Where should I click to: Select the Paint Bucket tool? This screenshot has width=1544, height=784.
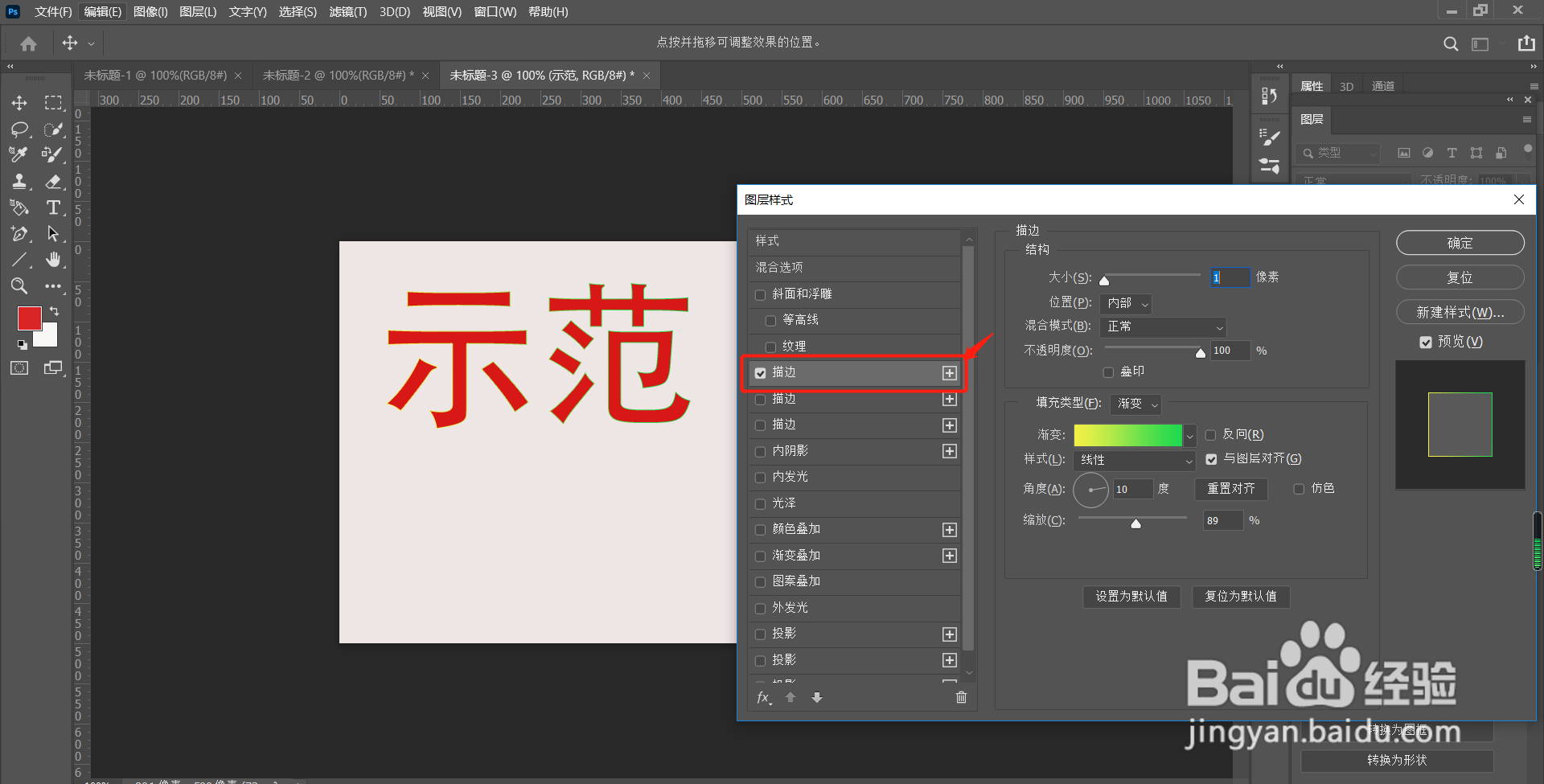[19, 207]
